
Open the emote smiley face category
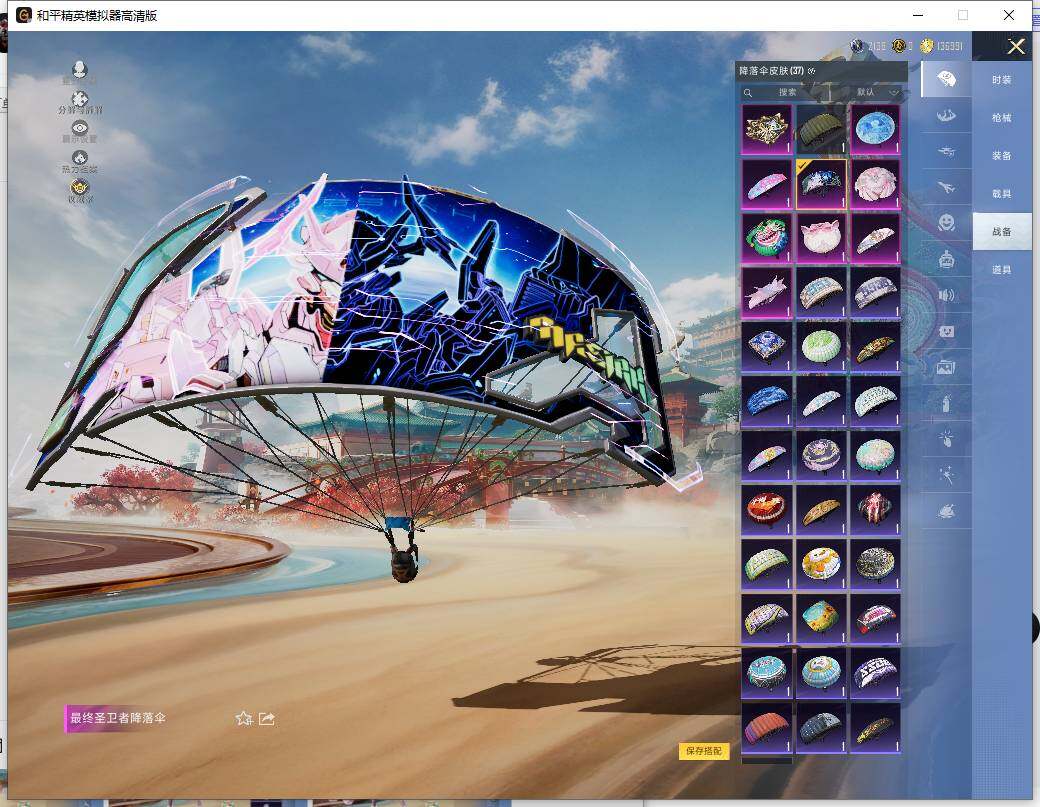pyautogui.click(x=945, y=222)
